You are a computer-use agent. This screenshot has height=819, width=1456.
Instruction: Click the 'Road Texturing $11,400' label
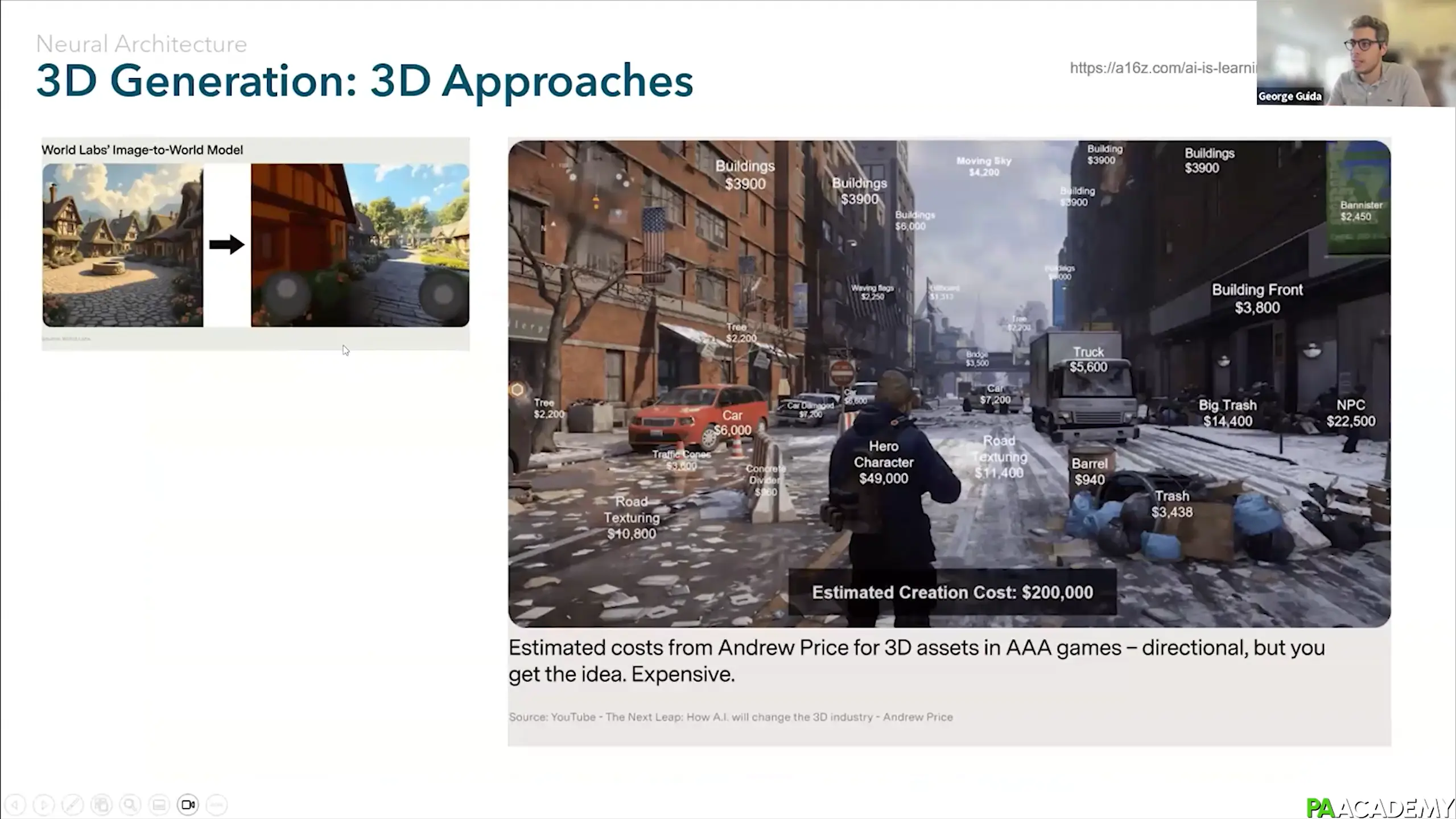pos(999,456)
